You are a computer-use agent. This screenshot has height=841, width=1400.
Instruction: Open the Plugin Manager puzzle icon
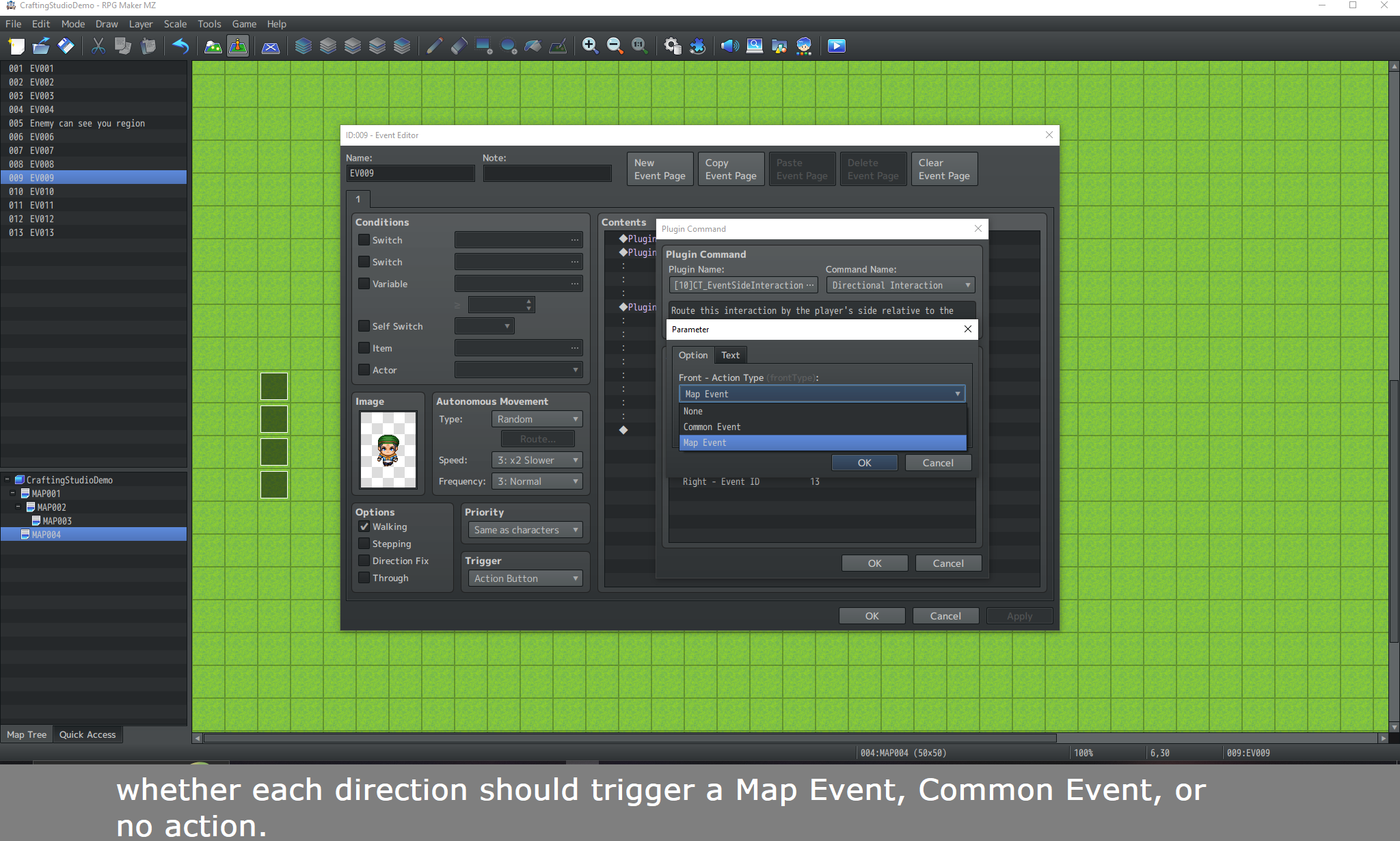pyautogui.click(x=697, y=46)
